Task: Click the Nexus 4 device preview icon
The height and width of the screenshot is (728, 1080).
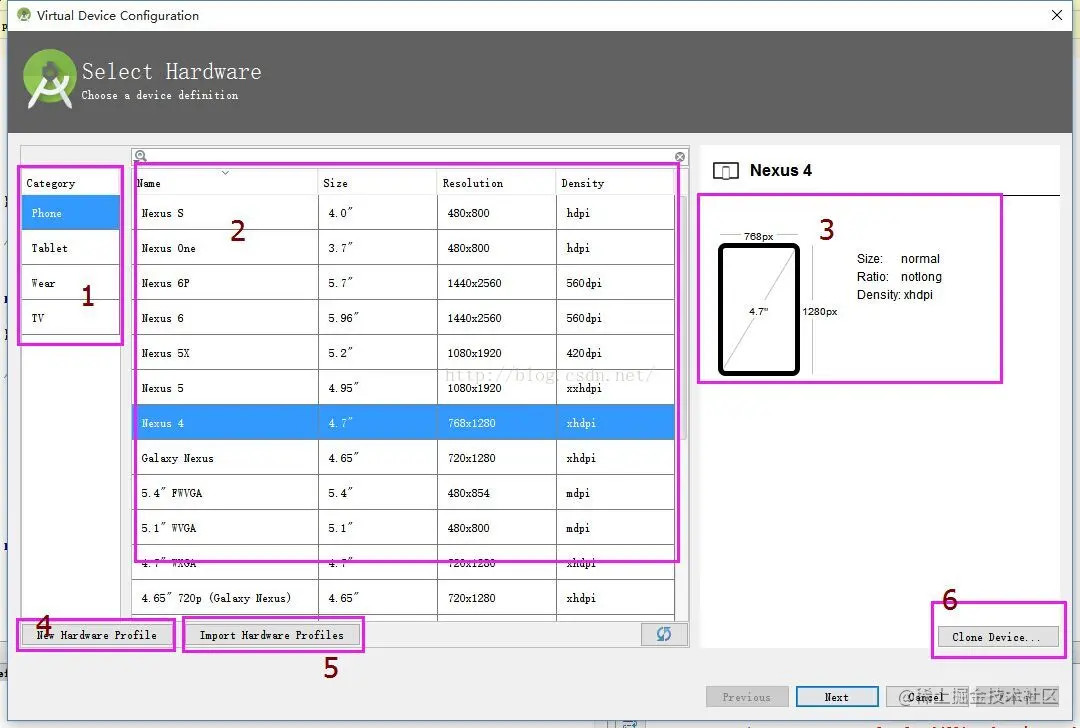Action: coord(726,171)
